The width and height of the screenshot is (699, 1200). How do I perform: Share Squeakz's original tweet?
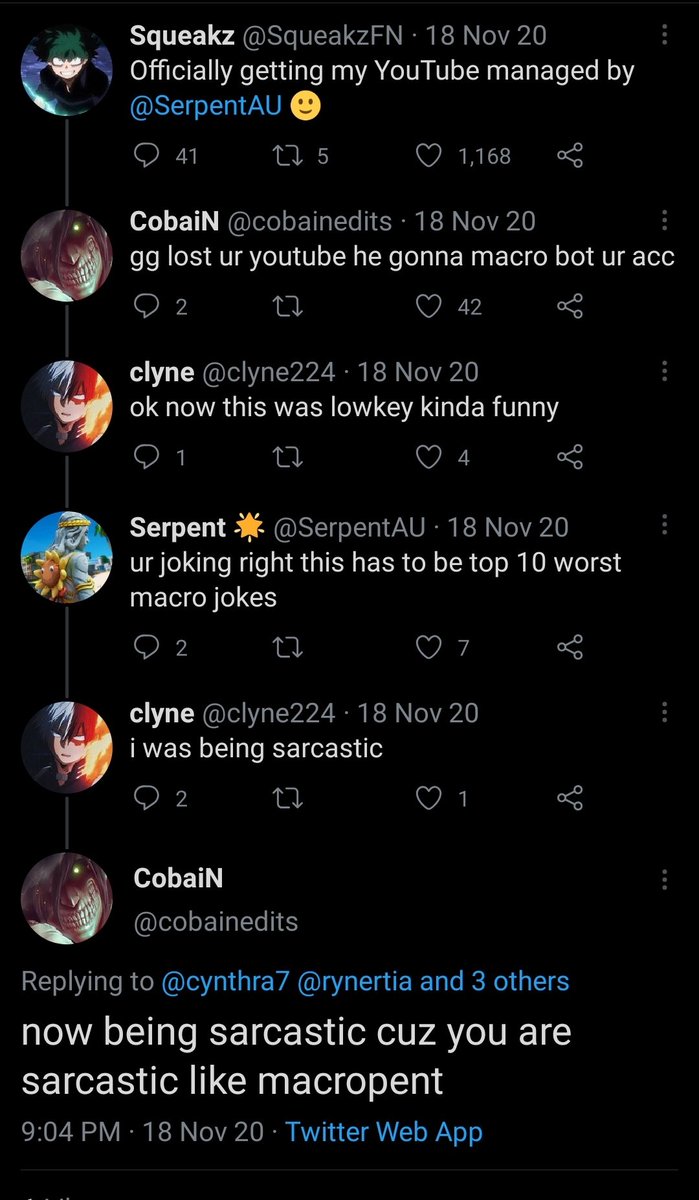[569, 156]
